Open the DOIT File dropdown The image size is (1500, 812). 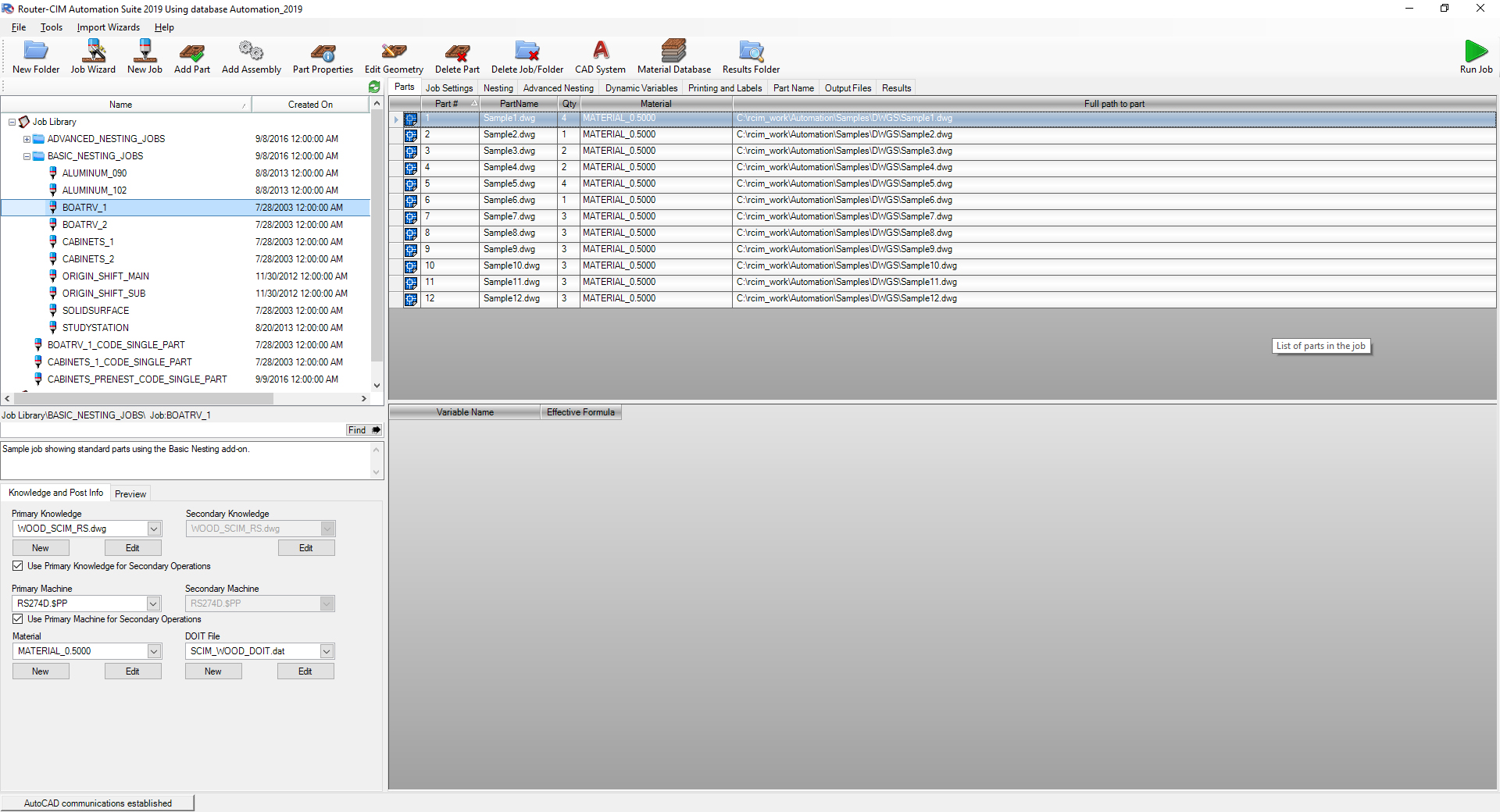click(327, 651)
